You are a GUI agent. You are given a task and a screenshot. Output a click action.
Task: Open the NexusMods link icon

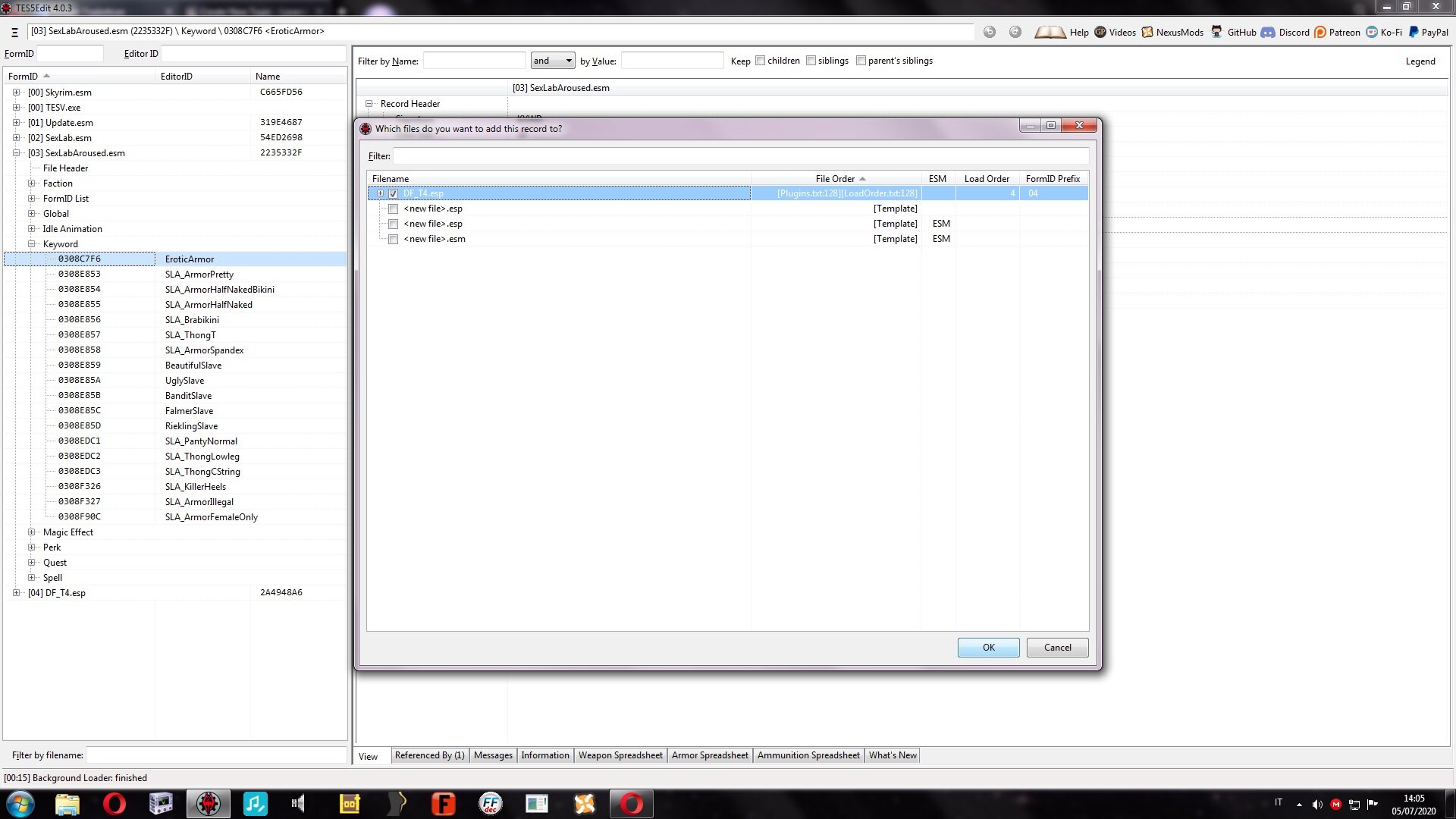click(x=1147, y=32)
